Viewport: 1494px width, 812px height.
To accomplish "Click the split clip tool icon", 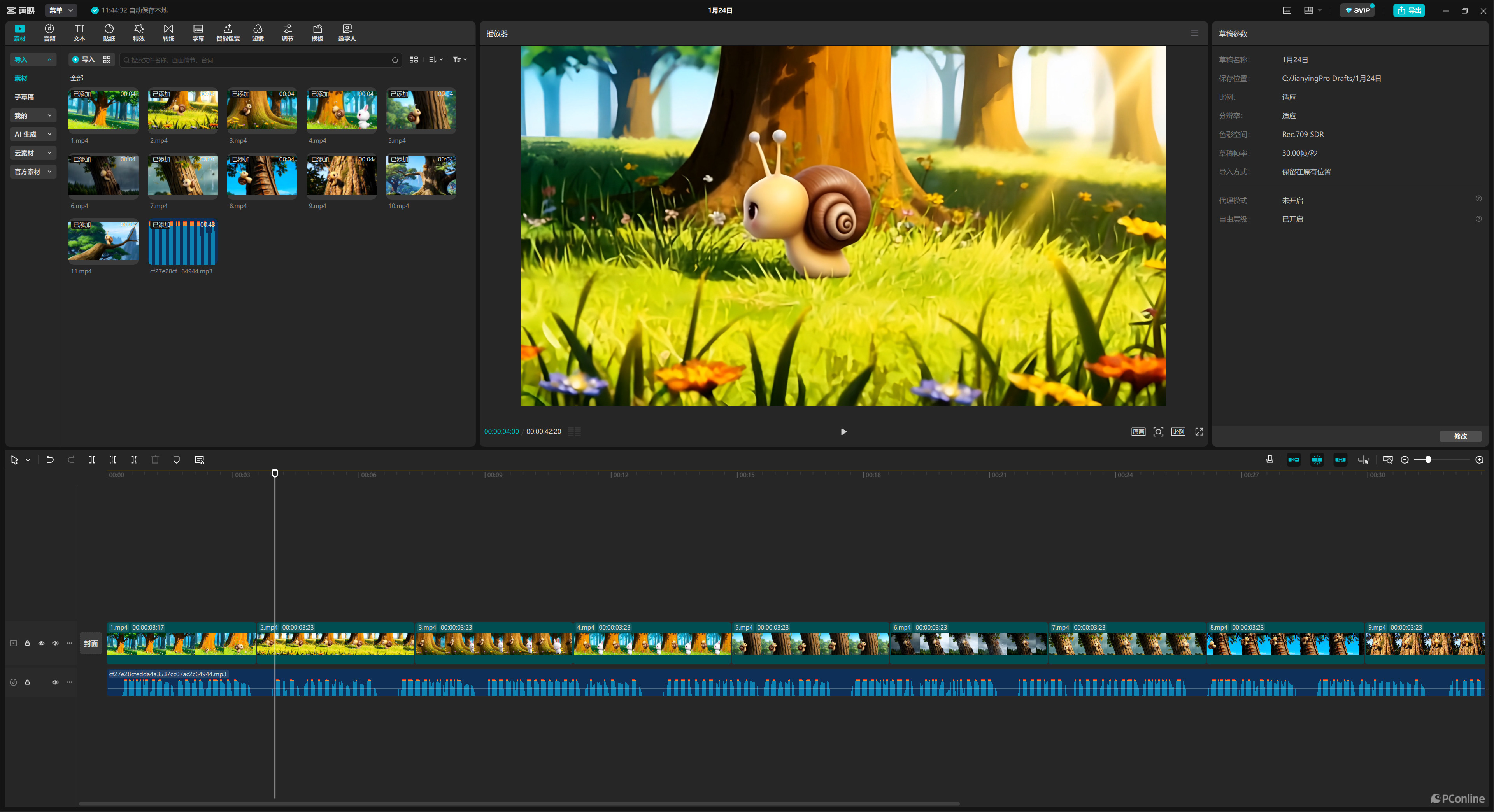I will 92,460.
